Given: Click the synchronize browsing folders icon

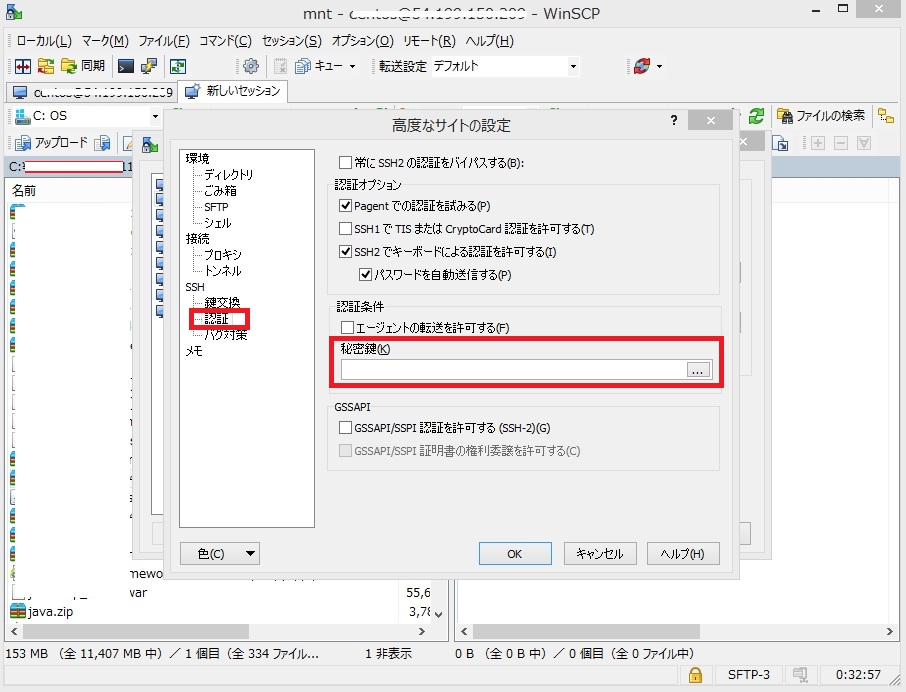Looking at the screenshot, I should point(46,66).
